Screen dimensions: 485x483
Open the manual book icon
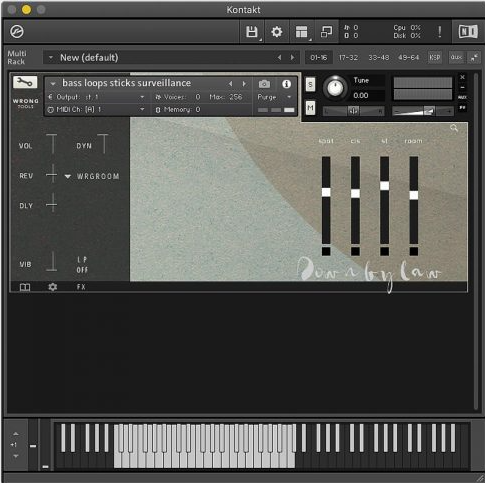[x=25, y=287]
